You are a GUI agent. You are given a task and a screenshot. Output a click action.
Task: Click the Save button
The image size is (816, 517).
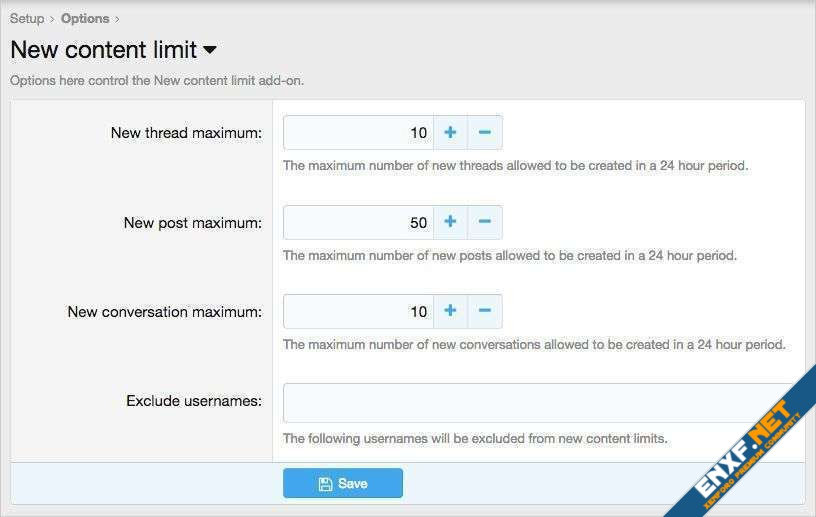[x=342, y=483]
